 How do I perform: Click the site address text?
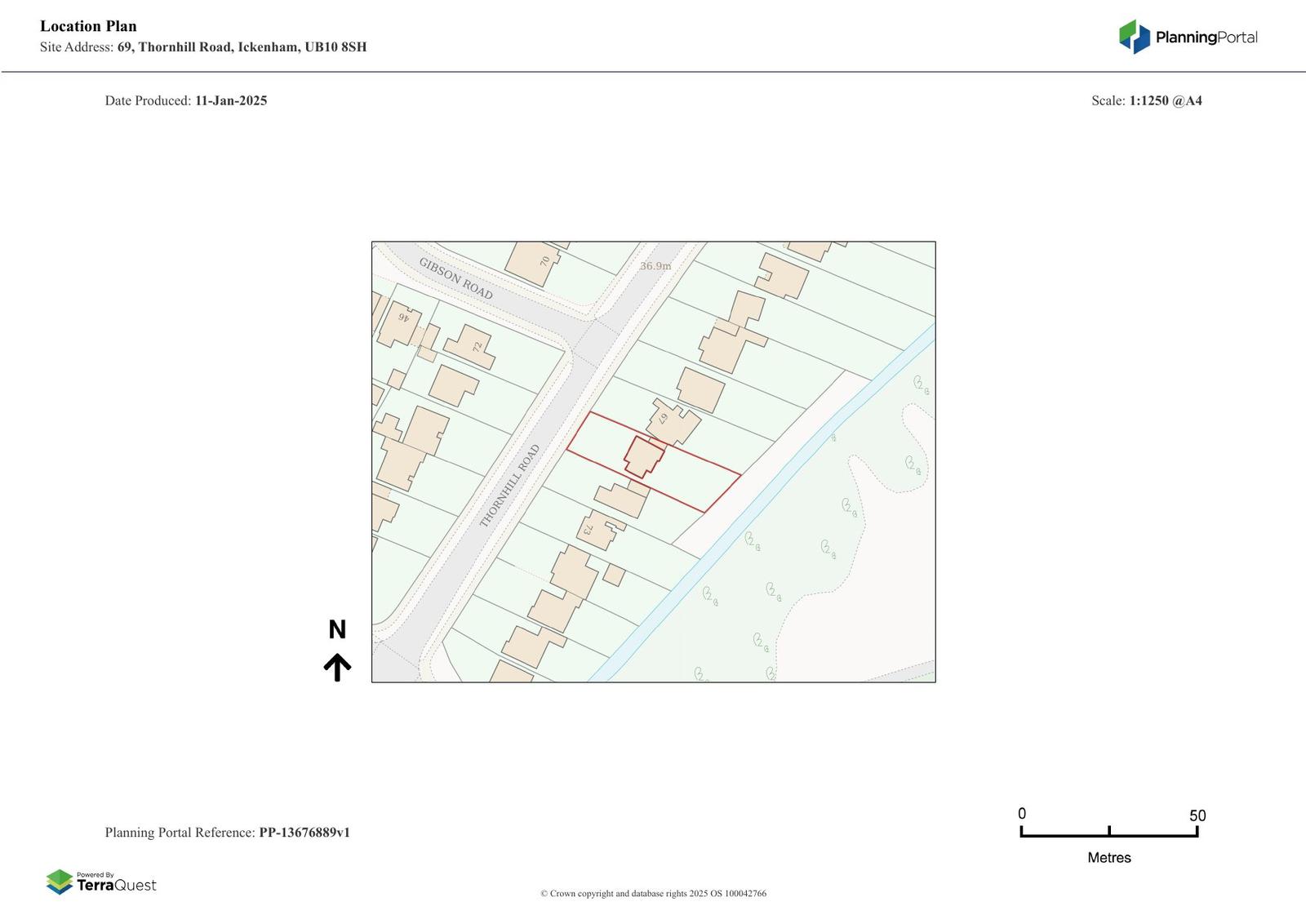pos(203,47)
